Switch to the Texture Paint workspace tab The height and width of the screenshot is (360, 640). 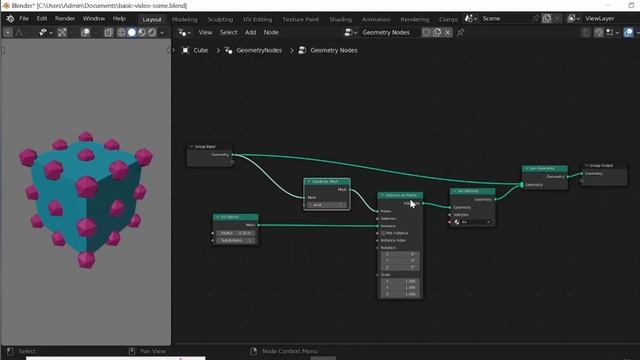(x=301, y=19)
